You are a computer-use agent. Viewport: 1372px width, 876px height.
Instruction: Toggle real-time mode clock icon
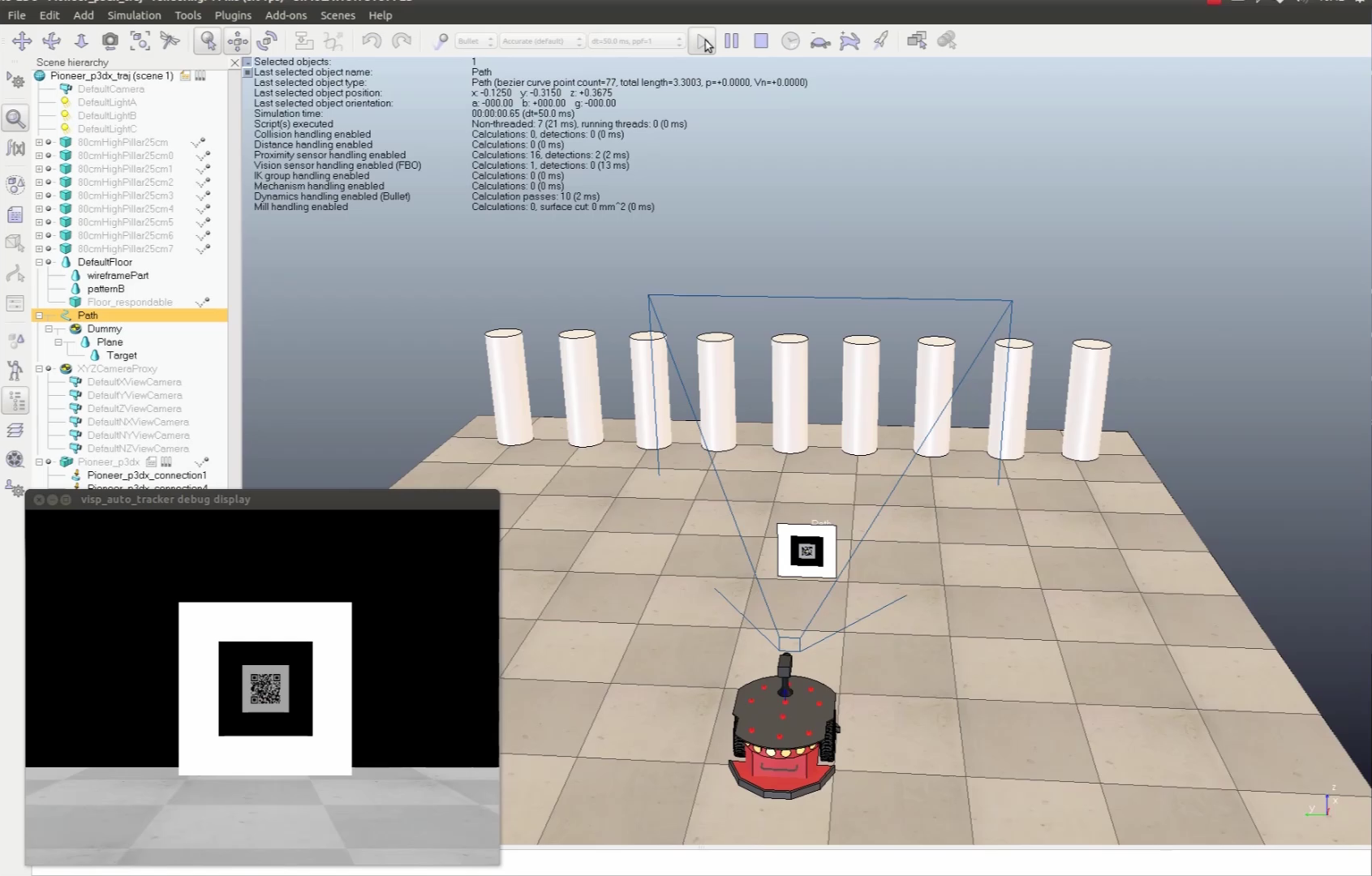tap(790, 41)
